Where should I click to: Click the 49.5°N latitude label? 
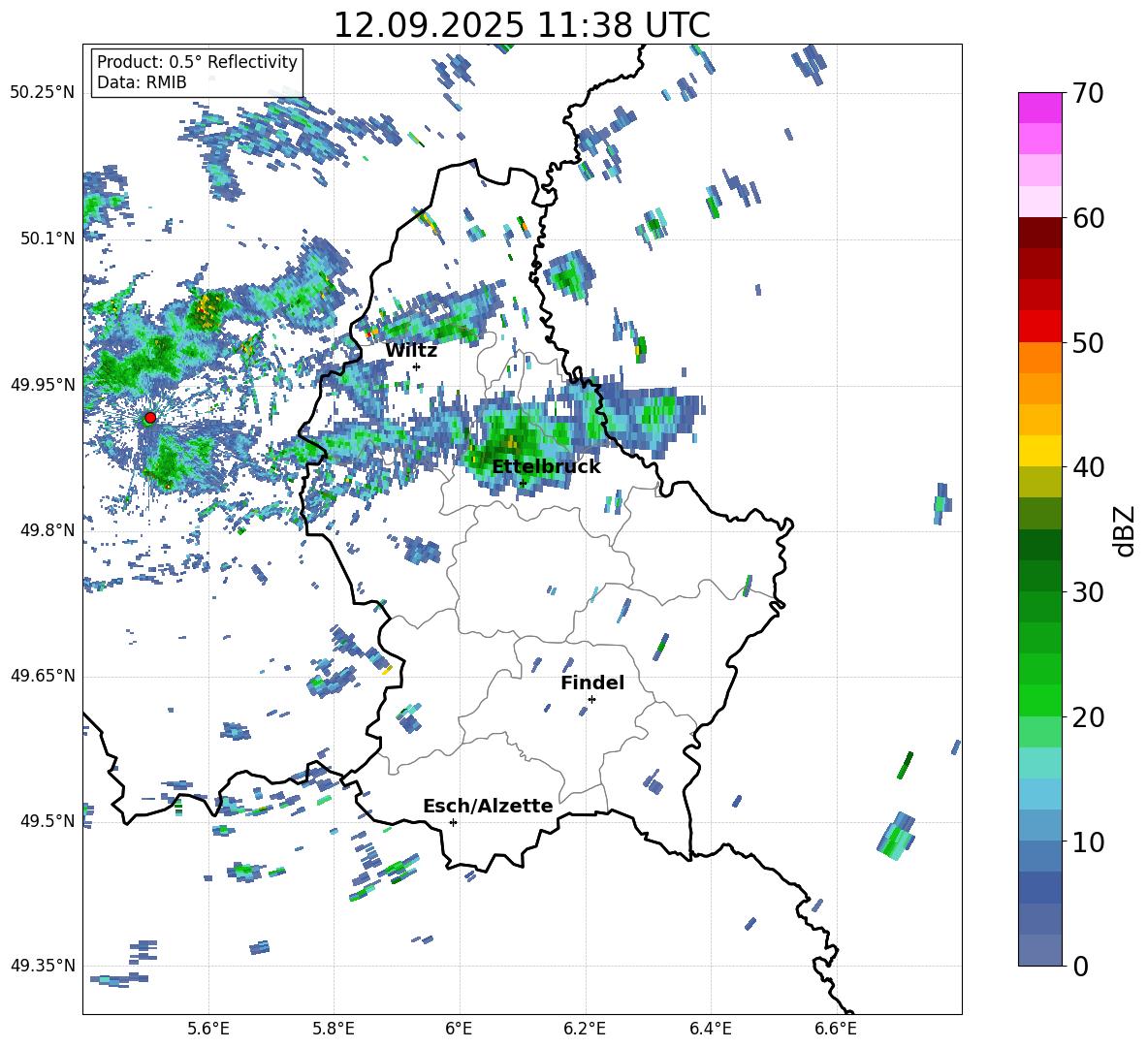coord(48,821)
